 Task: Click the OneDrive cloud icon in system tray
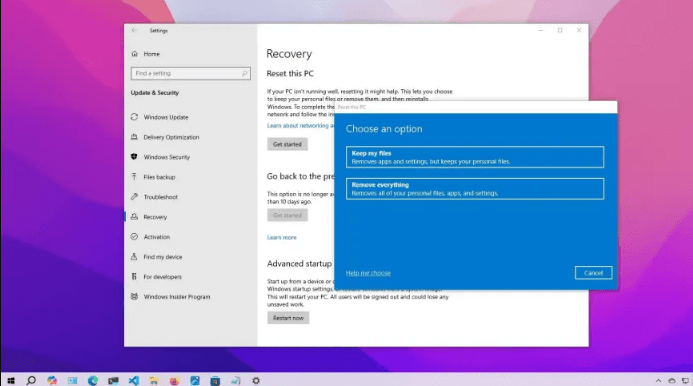(672, 380)
